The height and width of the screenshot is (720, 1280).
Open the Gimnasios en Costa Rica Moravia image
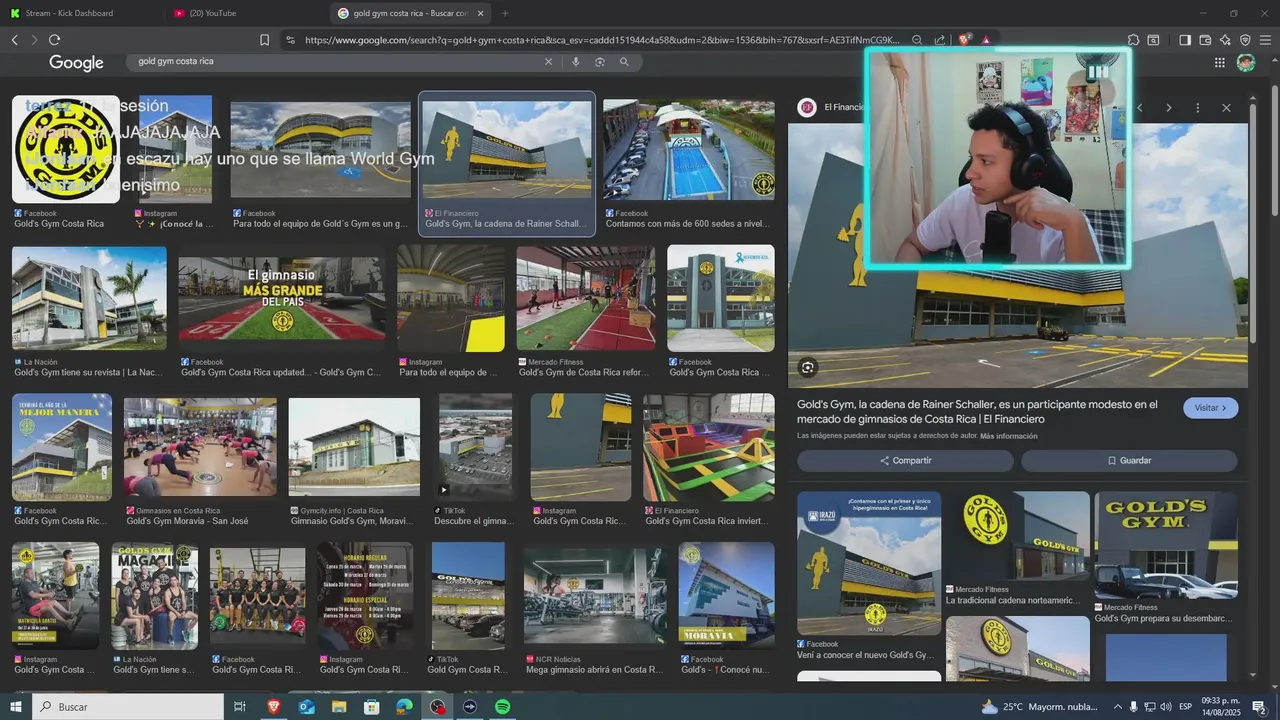point(200,447)
